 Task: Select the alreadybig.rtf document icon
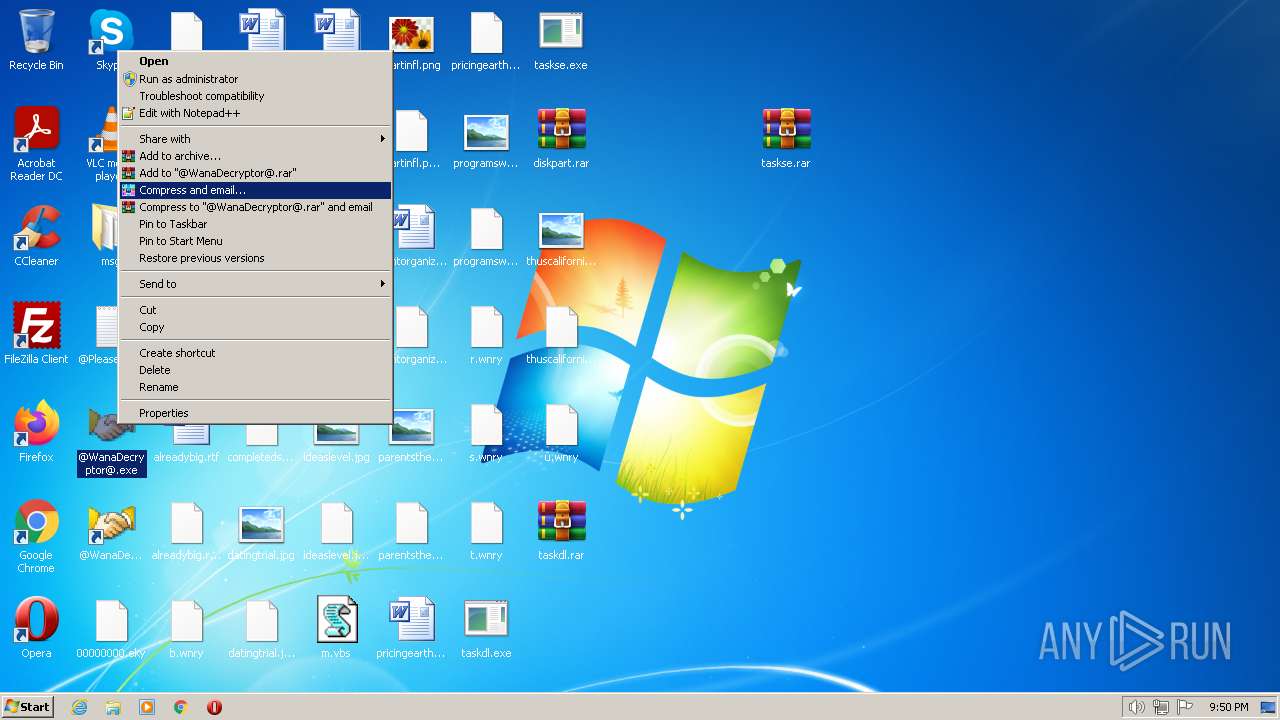coord(186,443)
